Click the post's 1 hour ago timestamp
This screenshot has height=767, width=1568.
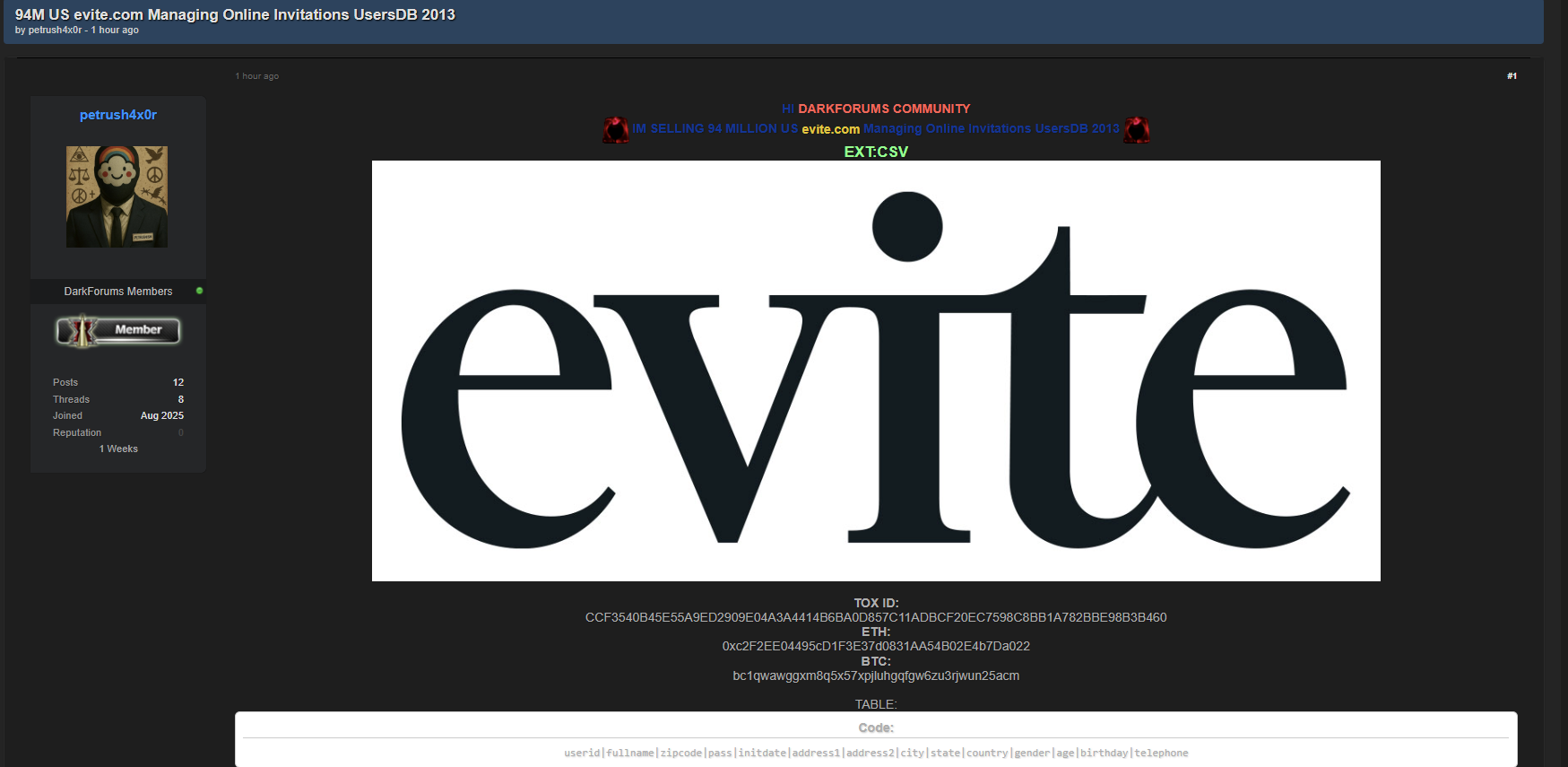point(257,76)
